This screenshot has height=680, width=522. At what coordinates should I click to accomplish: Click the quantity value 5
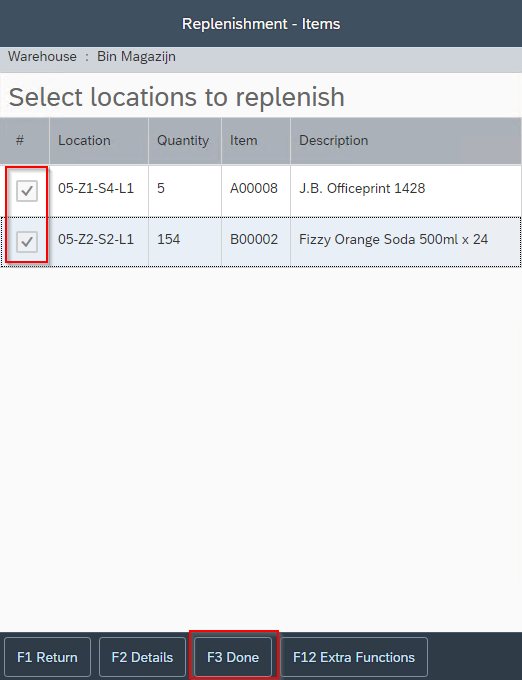pyautogui.click(x=161, y=188)
